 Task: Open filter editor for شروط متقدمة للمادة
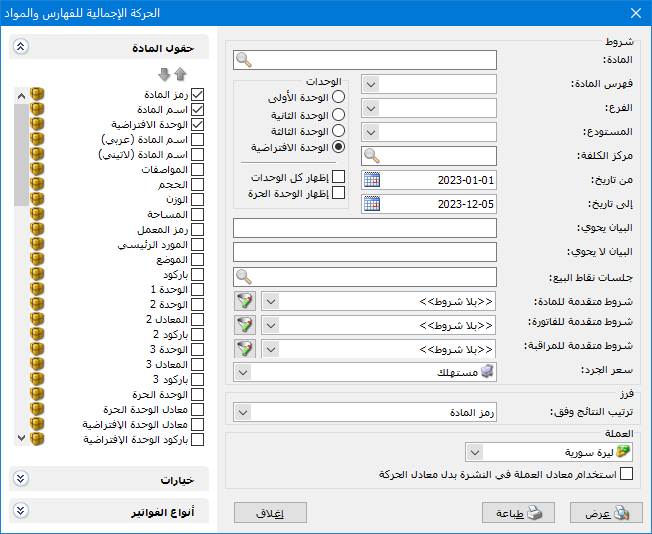pos(245,301)
